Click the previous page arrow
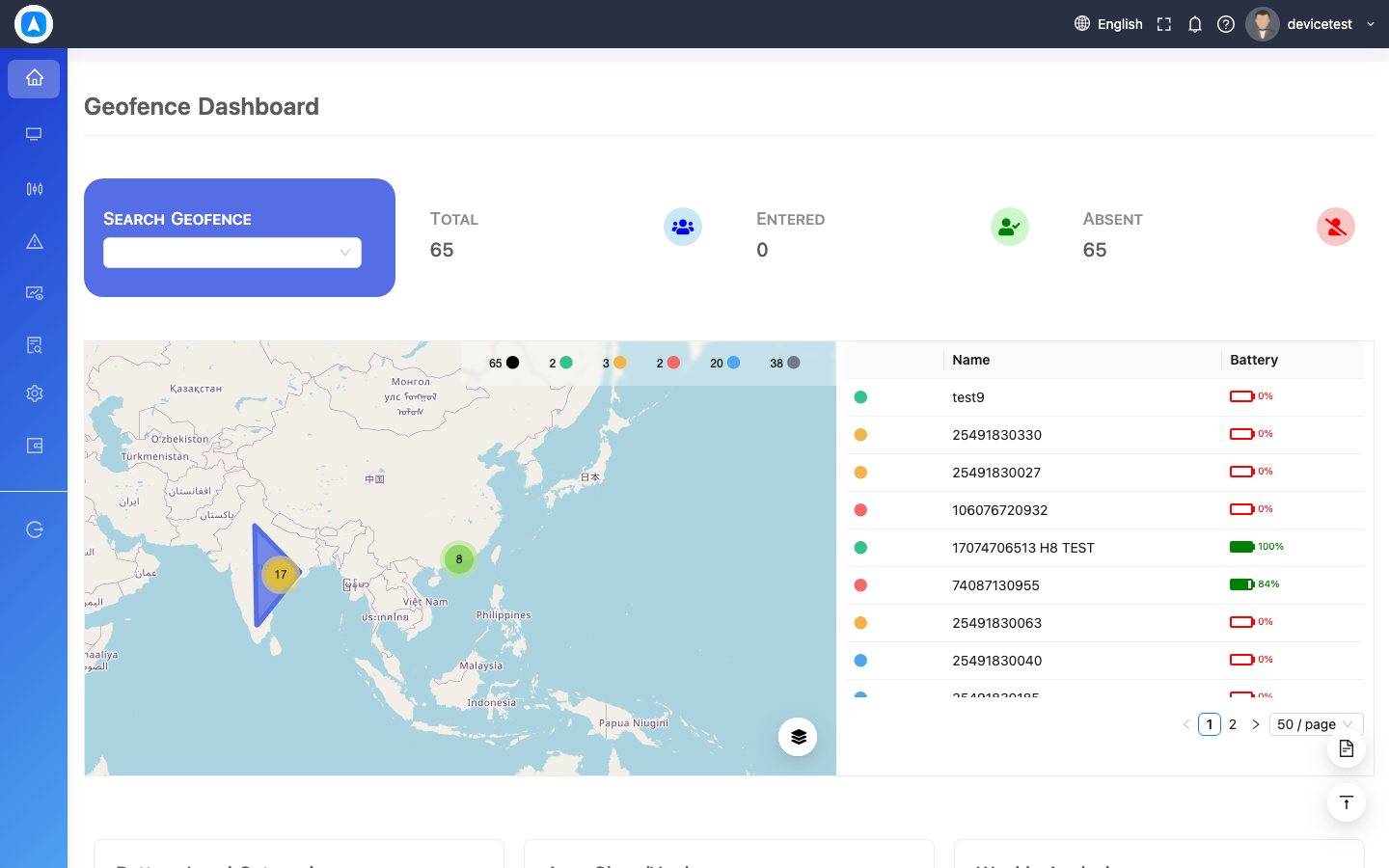This screenshot has width=1389, height=868. [1186, 724]
